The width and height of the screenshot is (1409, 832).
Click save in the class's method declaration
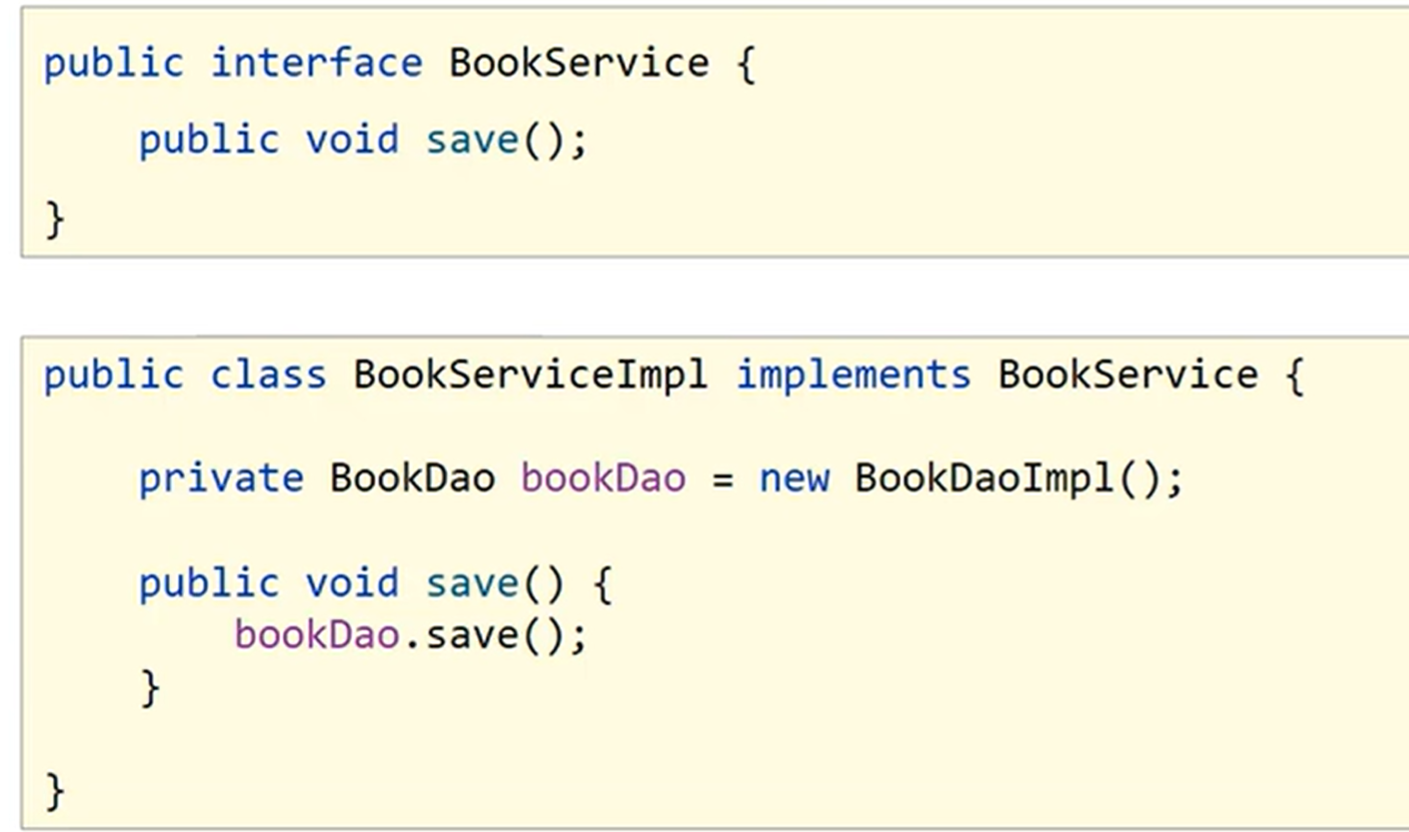[x=472, y=584]
